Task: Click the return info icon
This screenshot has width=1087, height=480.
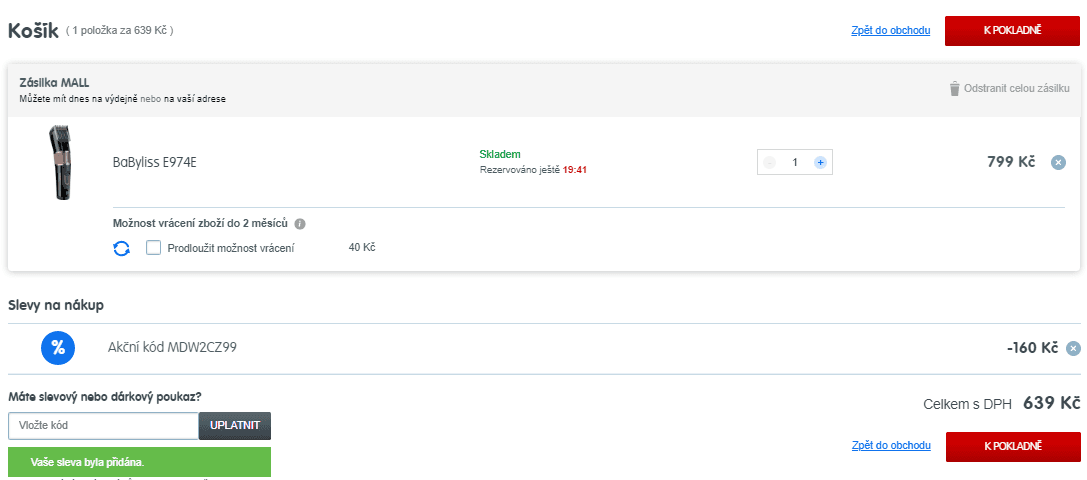Action: coord(299,224)
